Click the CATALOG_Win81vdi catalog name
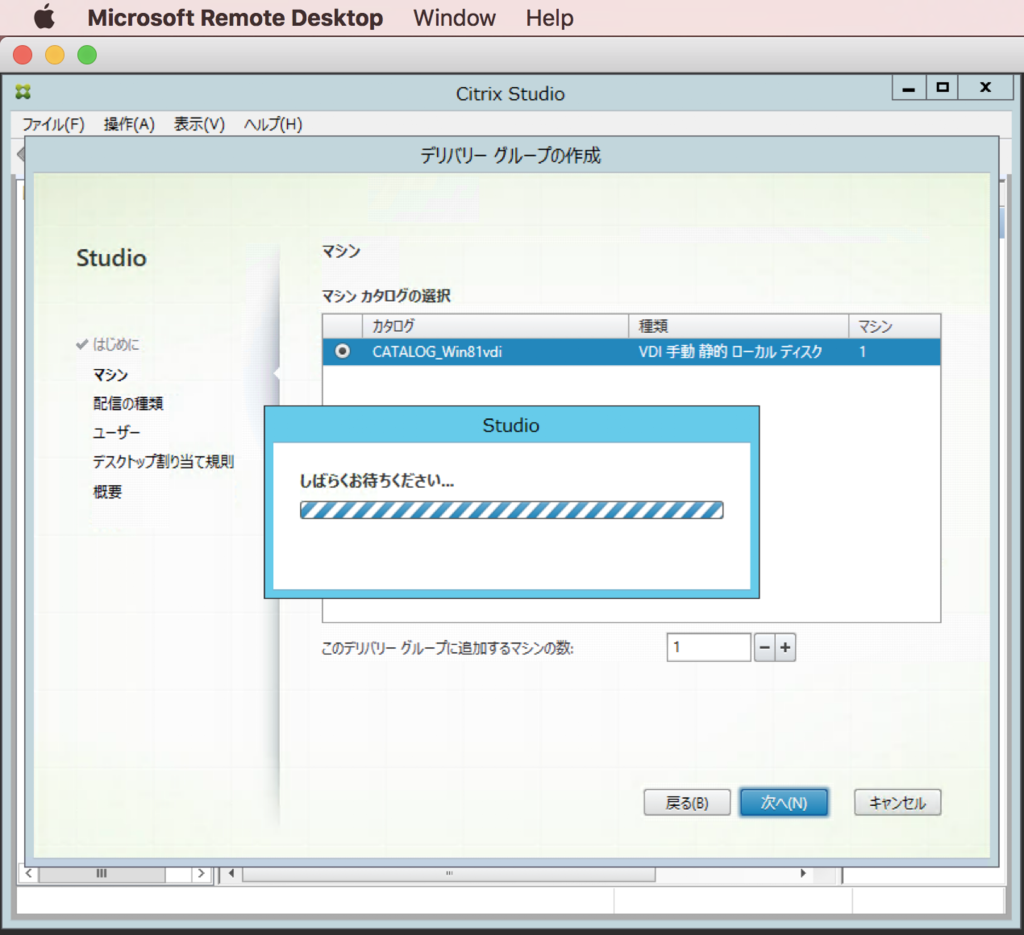Screen dimensions: 1024x935 [437, 352]
